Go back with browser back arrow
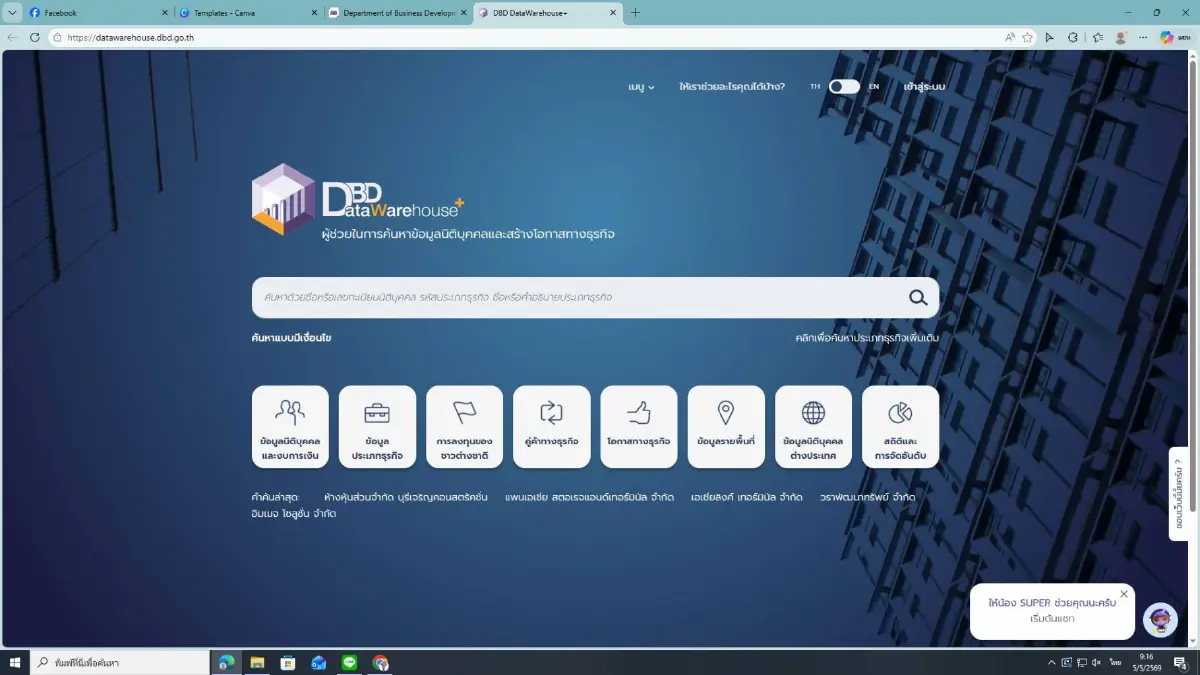The height and width of the screenshot is (675, 1200). click(12, 37)
